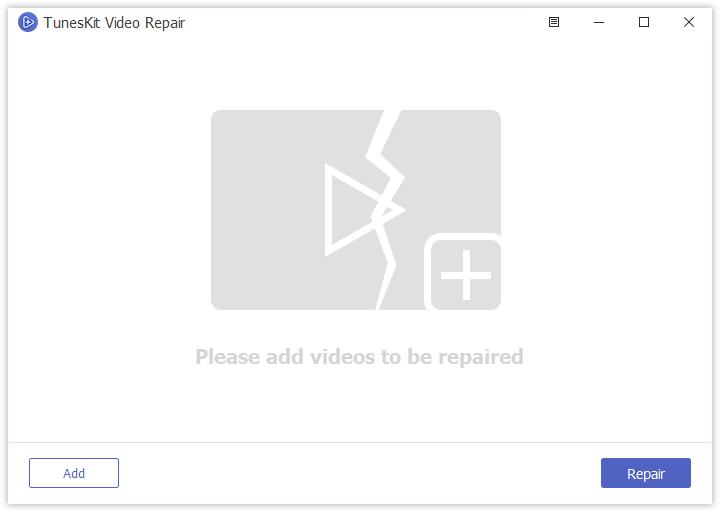The height and width of the screenshot is (512, 720).
Task: Click the 'TunesKit Video Repair' title text
Action: point(114,23)
